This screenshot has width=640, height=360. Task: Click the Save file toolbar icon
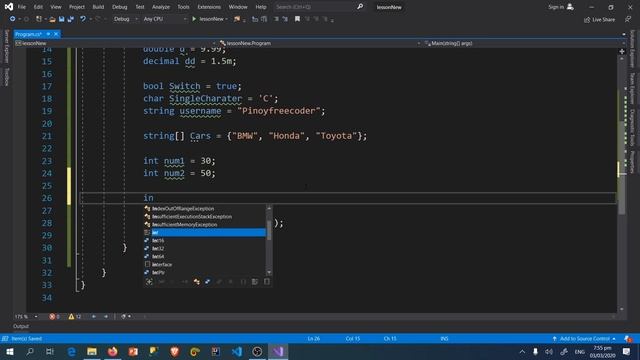click(x=62, y=19)
